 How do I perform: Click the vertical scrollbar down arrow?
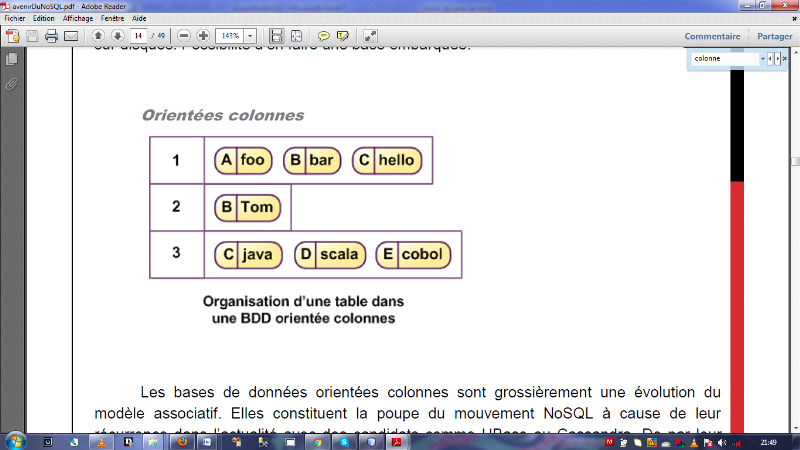click(795, 429)
